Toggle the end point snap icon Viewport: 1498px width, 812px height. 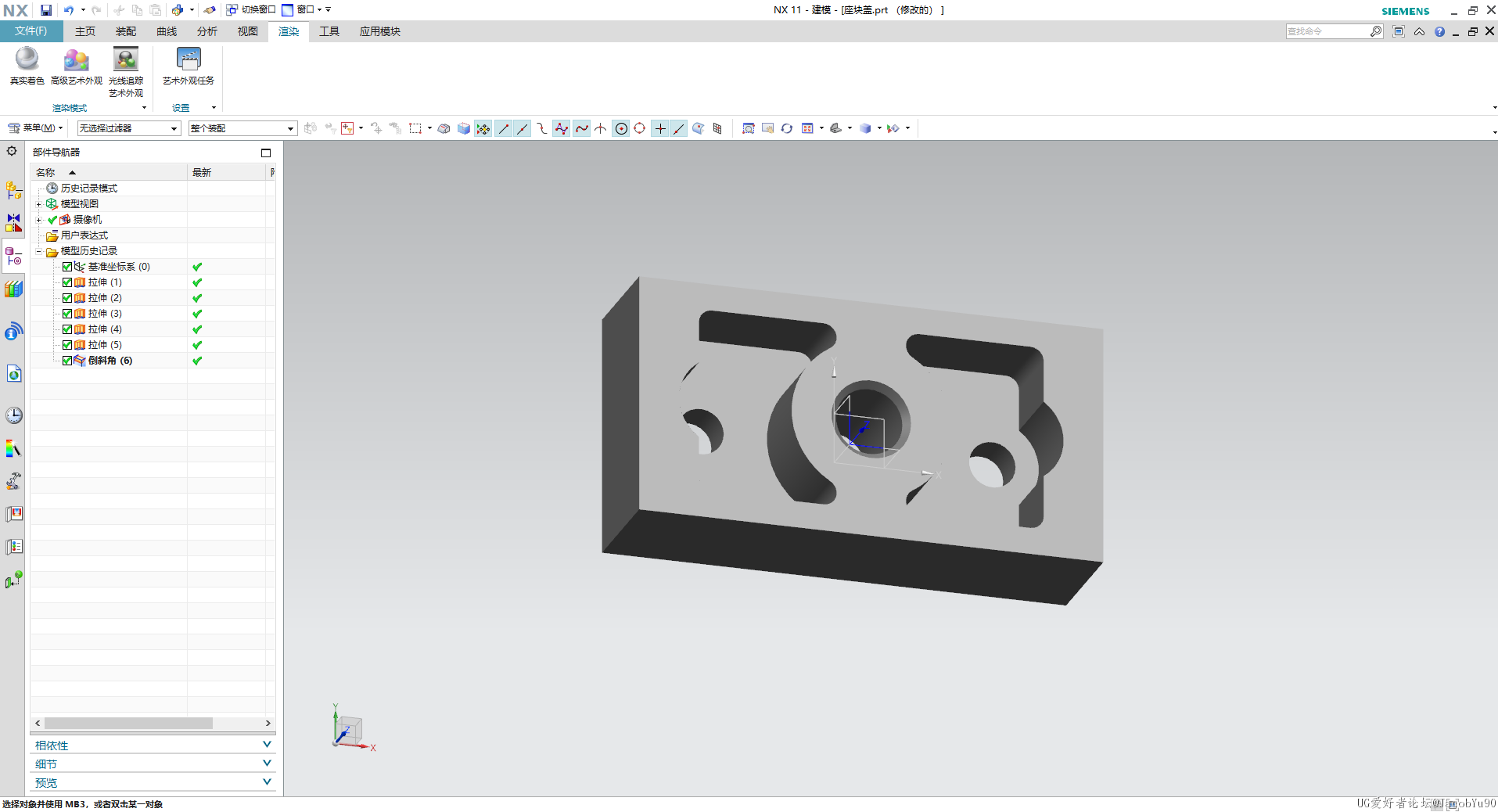[503, 128]
